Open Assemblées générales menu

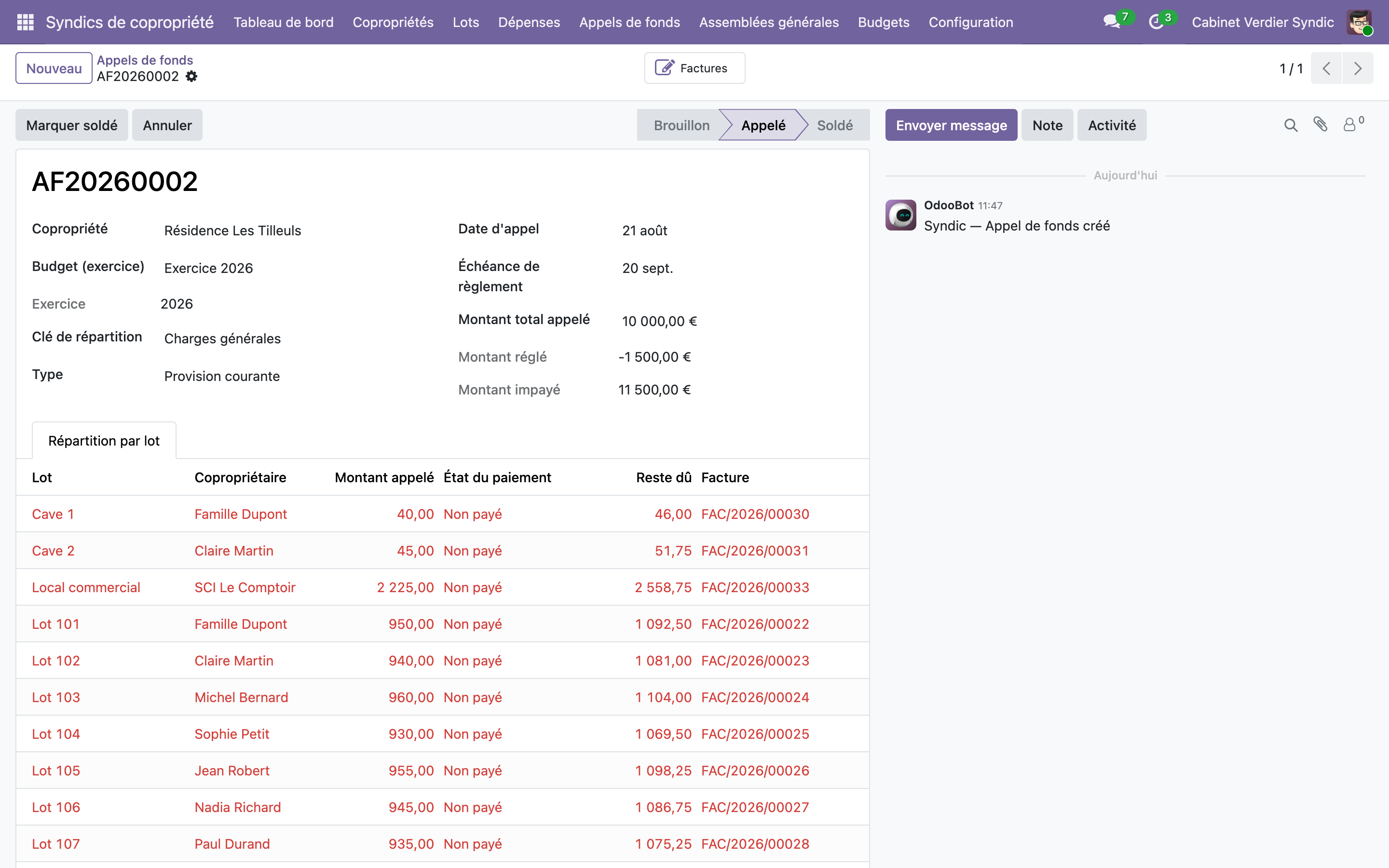click(x=769, y=22)
